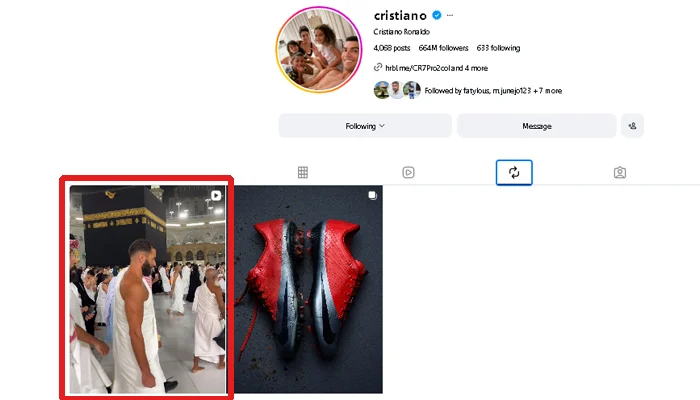Screen dimensions: 700x400
Task: Click the carousel icon on boots post
Action: tap(372, 195)
